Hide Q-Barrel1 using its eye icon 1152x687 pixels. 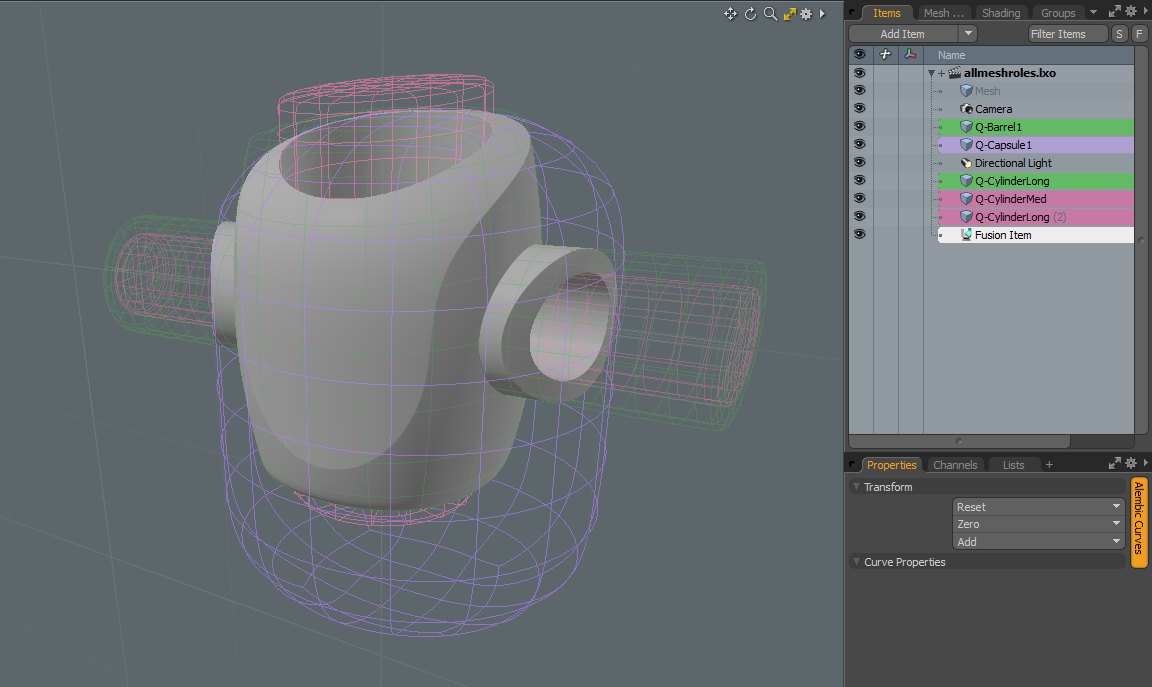859,127
